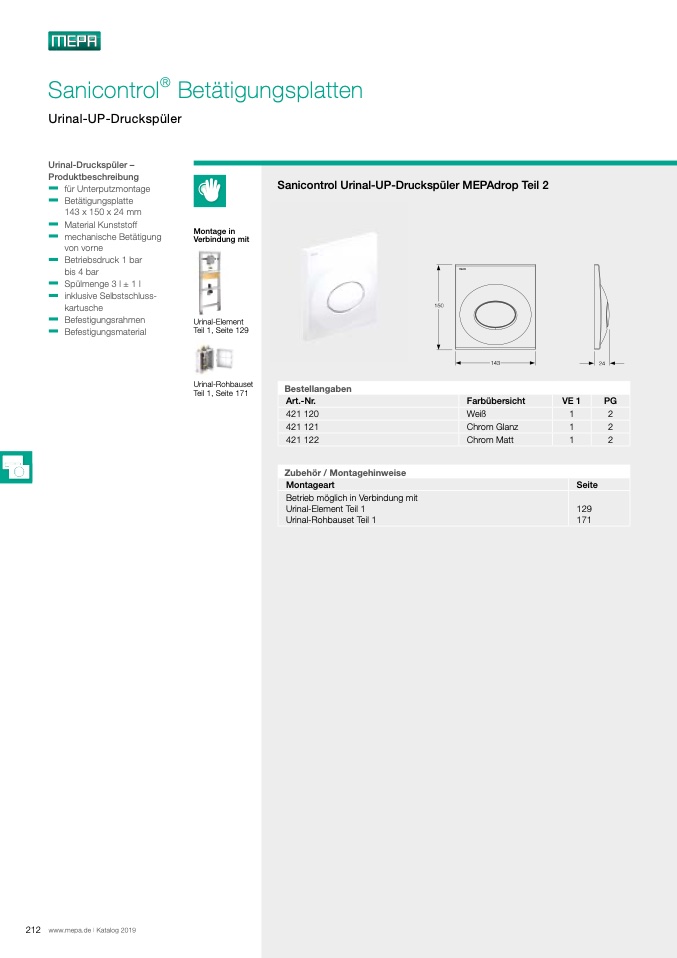Click the page number 212
Screen dimensions: 677x958
[32, 930]
